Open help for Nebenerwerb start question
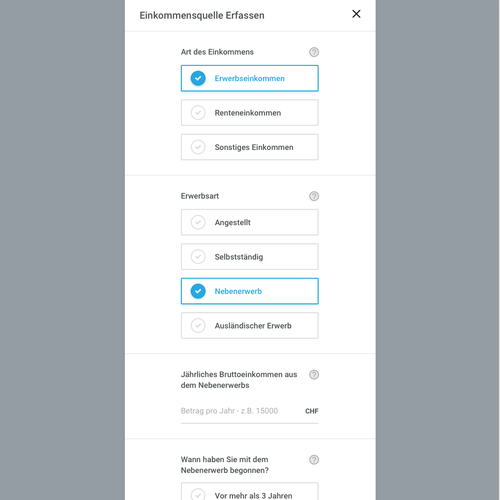 click(x=314, y=460)
